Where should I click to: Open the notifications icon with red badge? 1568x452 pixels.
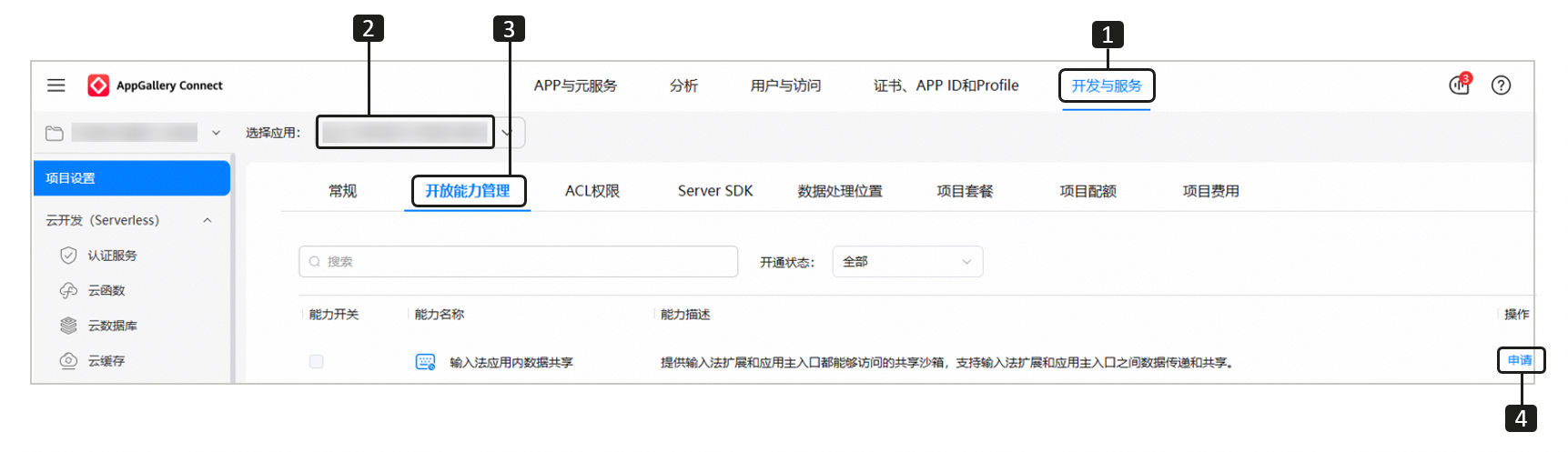1460,84
